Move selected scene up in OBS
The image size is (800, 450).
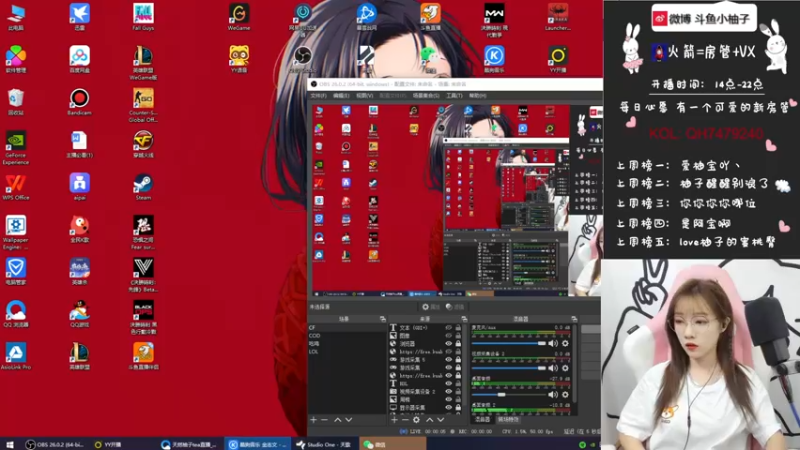(337, 419)
